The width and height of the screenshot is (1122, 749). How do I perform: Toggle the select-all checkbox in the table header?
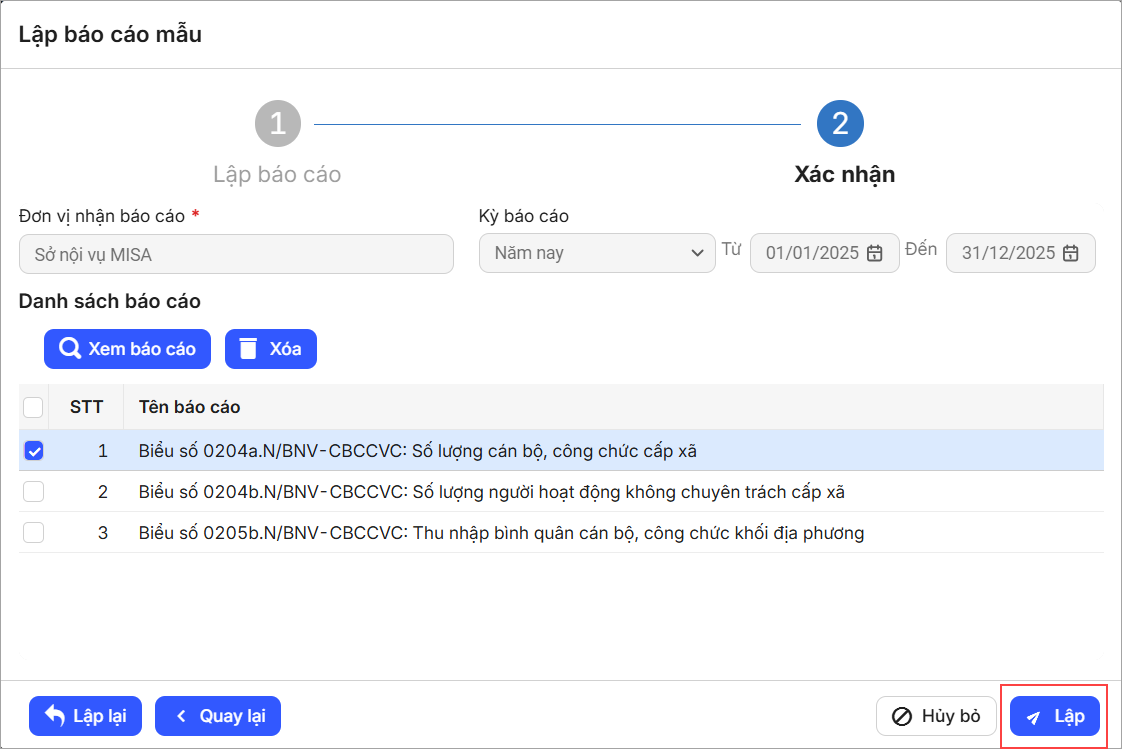33,407
